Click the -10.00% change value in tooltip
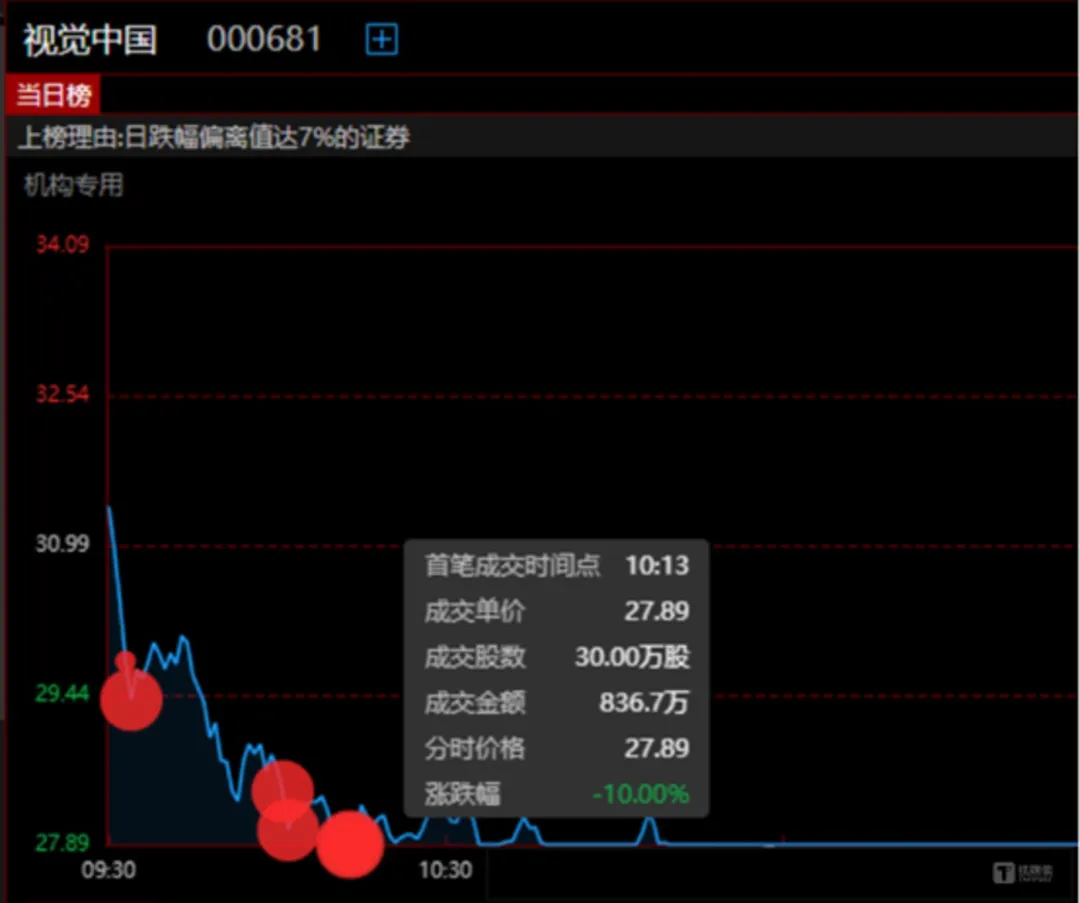1080x903 pixels. 641,794
